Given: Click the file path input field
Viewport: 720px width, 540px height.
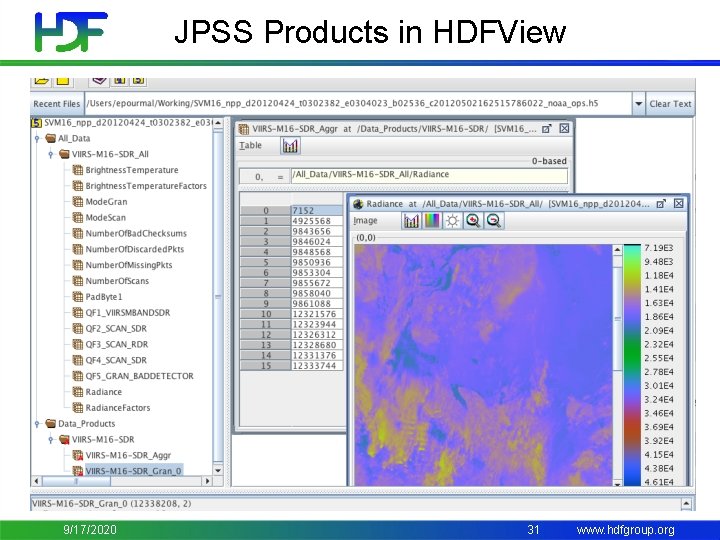Looking at the screenshot, I should pyautogui.click(x=358, y=104).
